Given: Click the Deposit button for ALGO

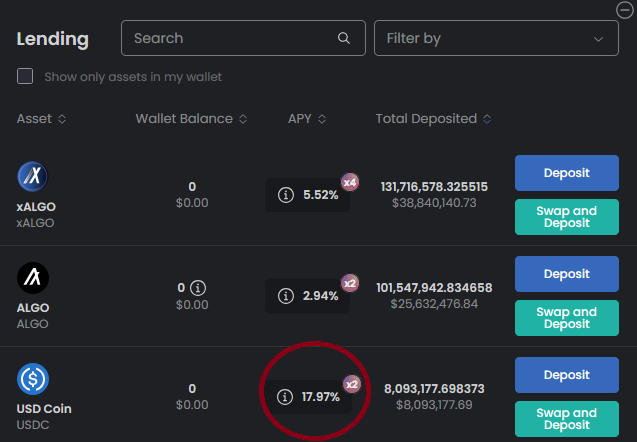Looking at the screenshot, I should [567, 274].
